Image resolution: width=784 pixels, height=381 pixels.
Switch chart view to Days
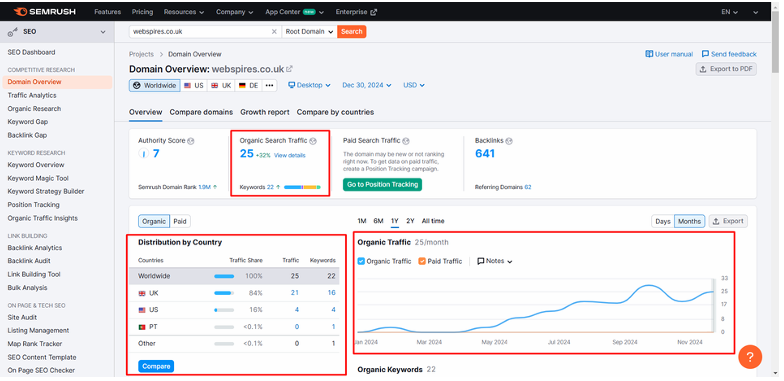click(662, 221)
